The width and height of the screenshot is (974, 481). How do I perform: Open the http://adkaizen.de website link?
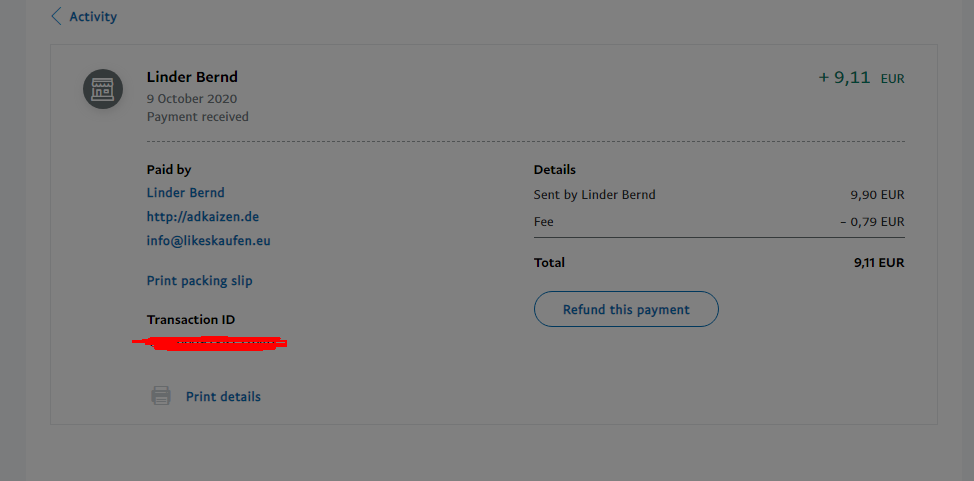[x=203, y=217]
